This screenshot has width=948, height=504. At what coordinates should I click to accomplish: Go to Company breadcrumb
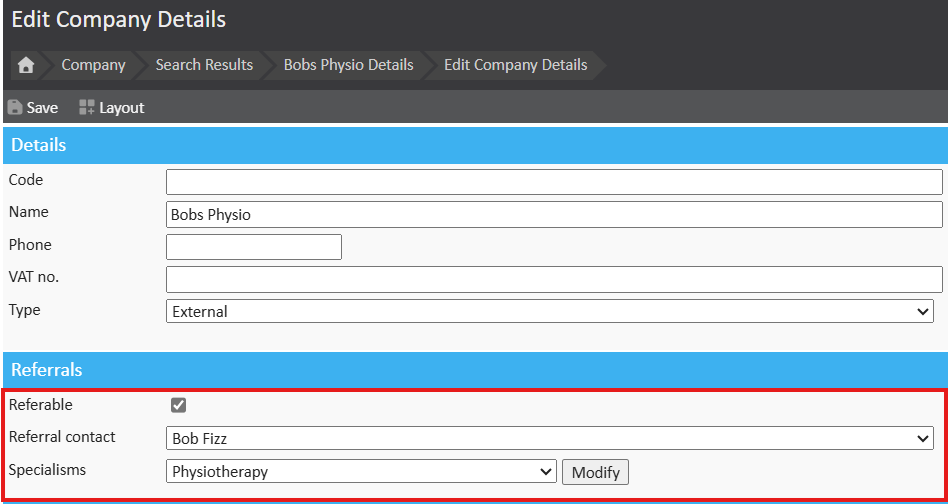coord(93,65)
